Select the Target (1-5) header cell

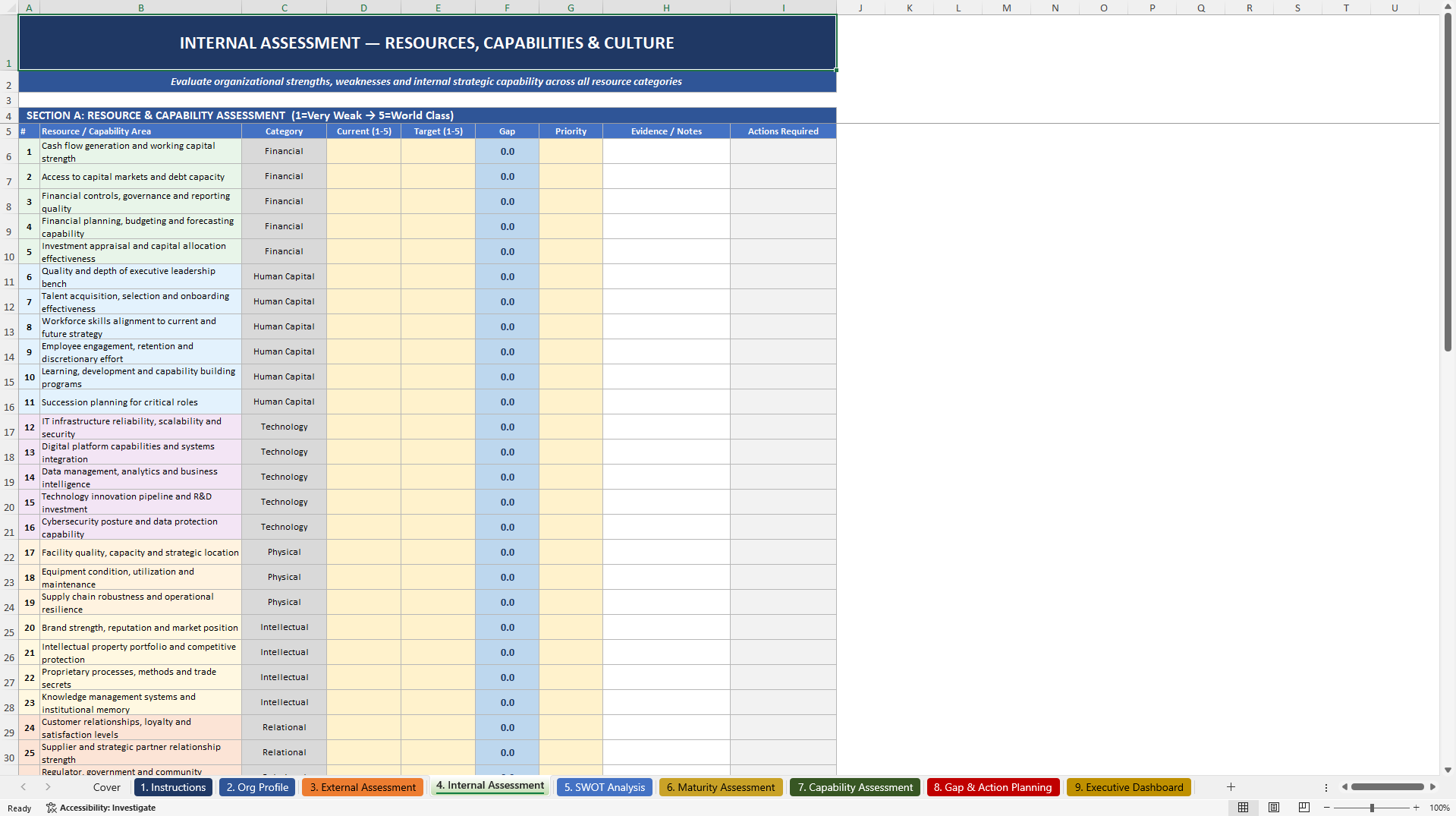click(439, 131)
